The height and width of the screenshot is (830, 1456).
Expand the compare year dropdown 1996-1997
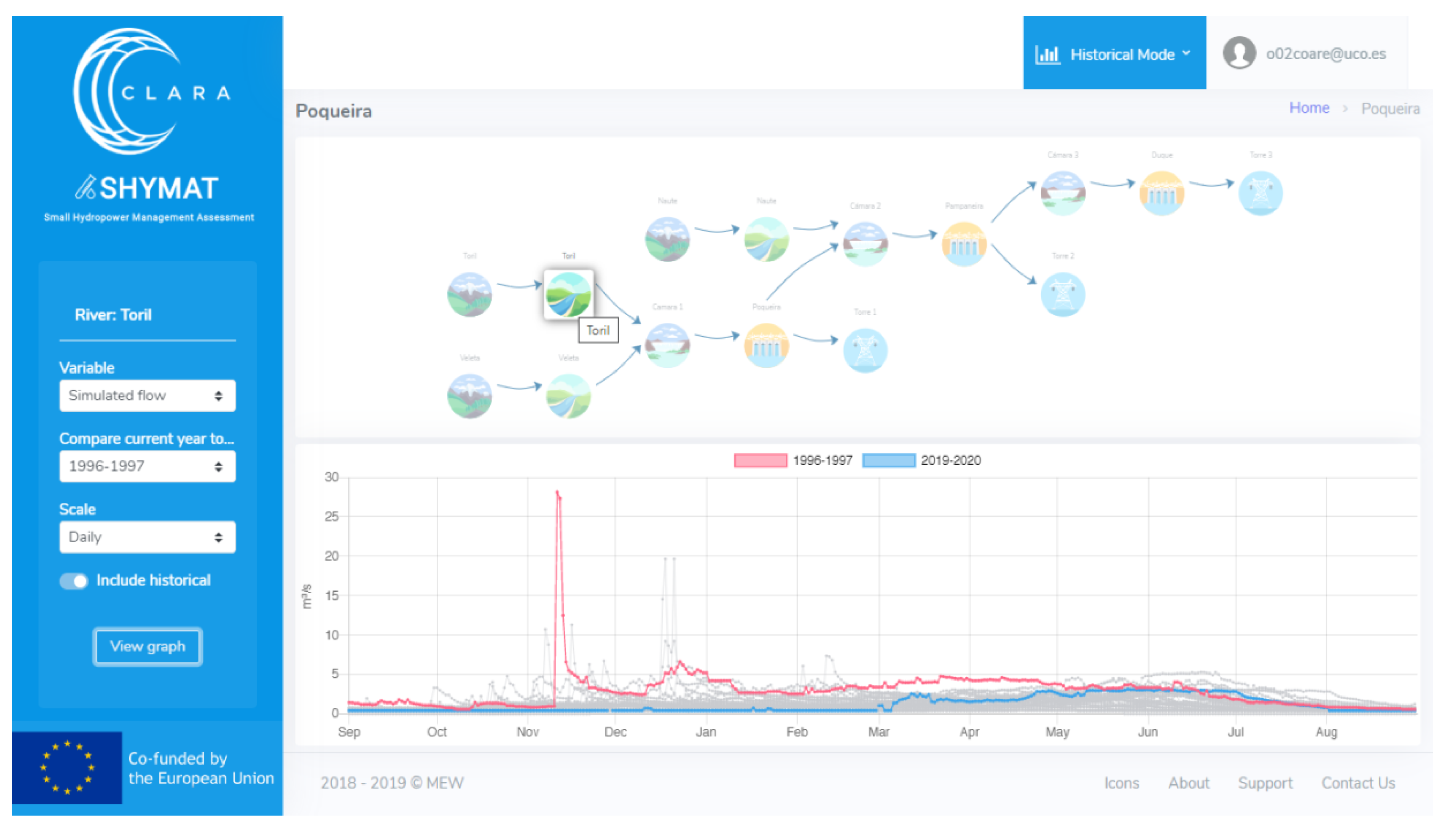point(147,466)
